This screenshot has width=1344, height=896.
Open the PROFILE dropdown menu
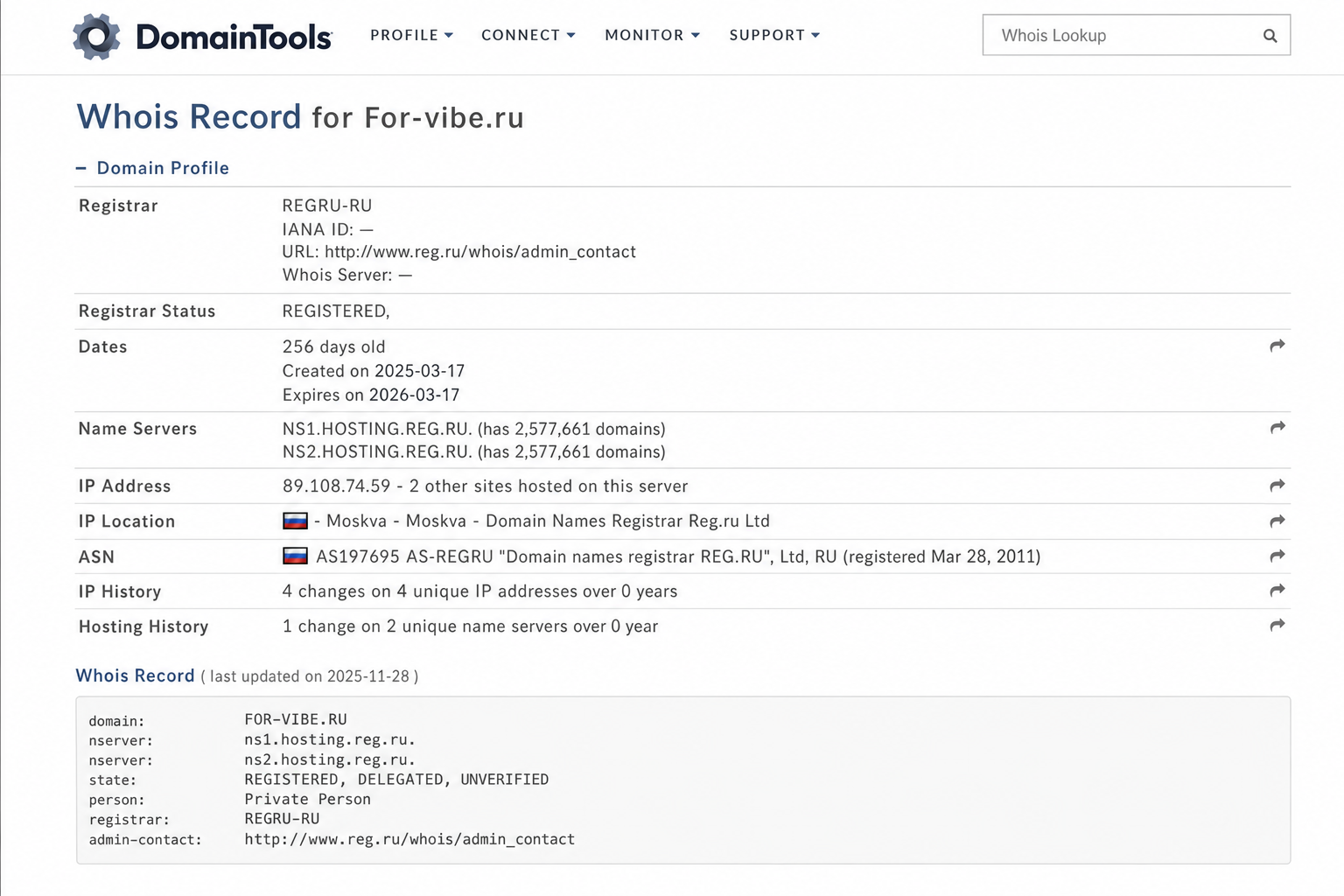click(x=411, y=35)
